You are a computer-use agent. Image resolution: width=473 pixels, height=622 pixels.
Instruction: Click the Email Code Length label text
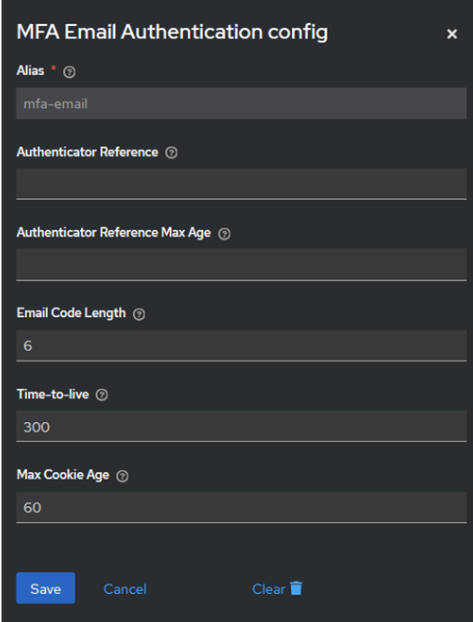pyautogui.click(x=71, y=313)
